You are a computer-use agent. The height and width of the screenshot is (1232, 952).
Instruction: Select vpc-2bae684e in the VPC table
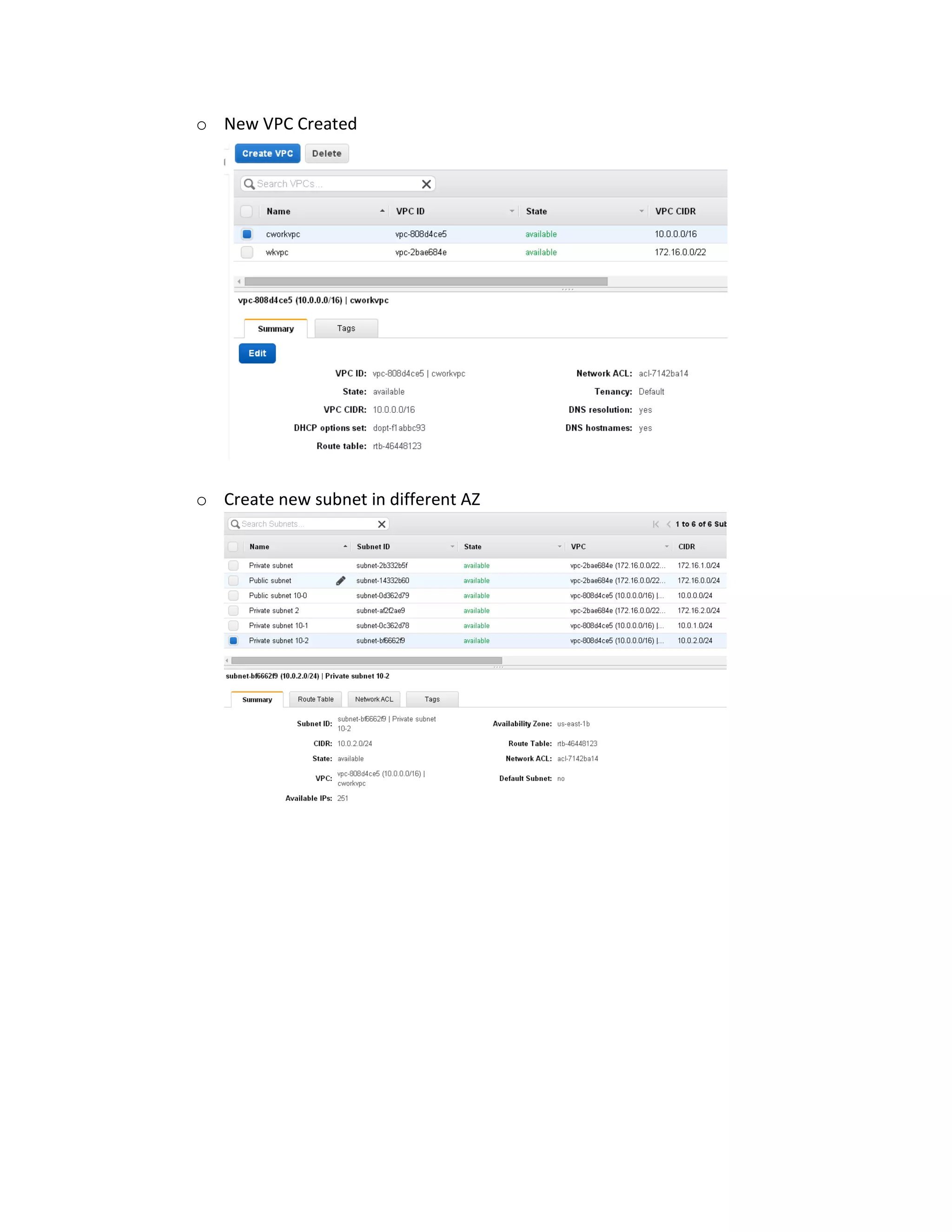tap(421, 252)
